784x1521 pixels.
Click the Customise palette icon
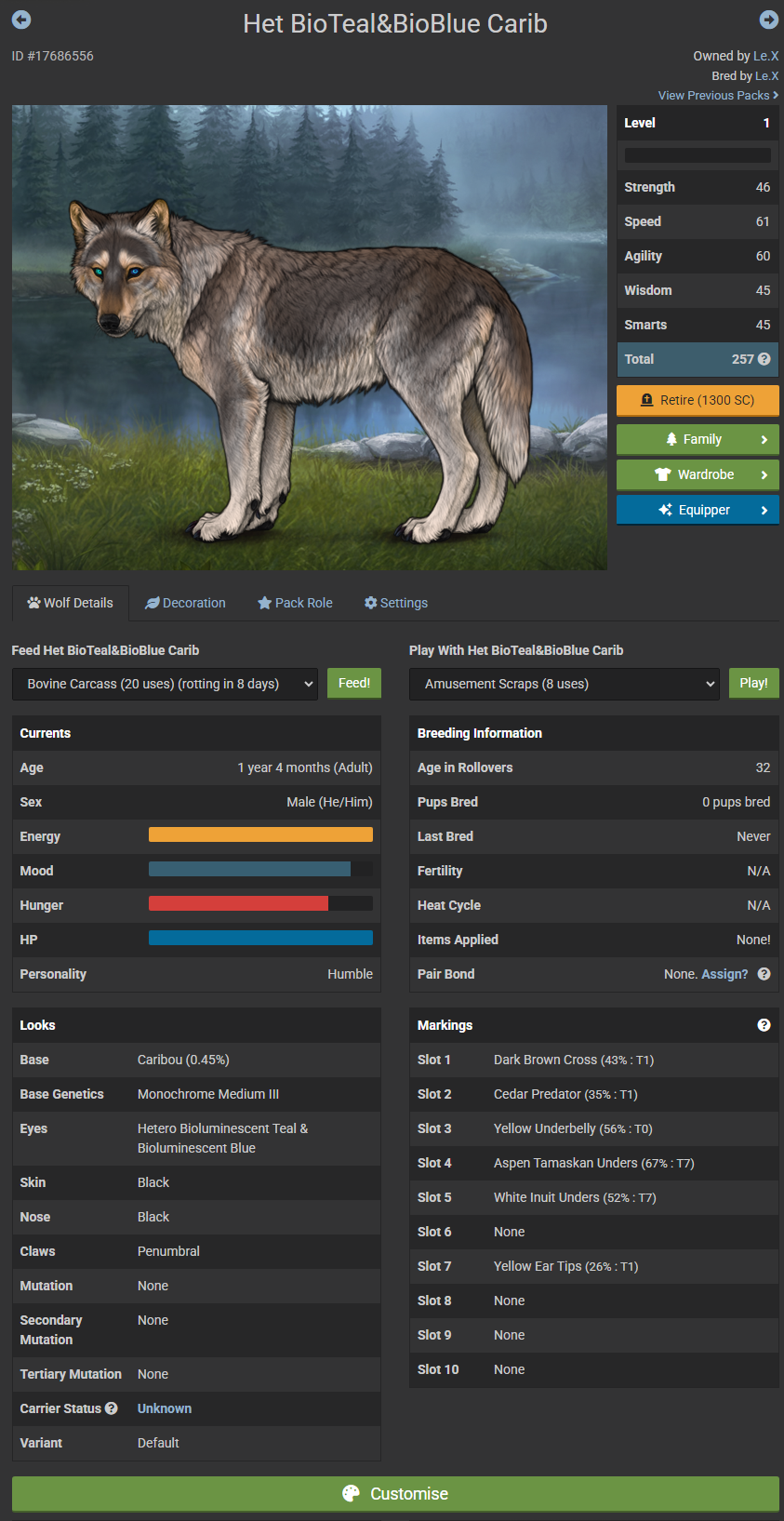[351, 1493]
